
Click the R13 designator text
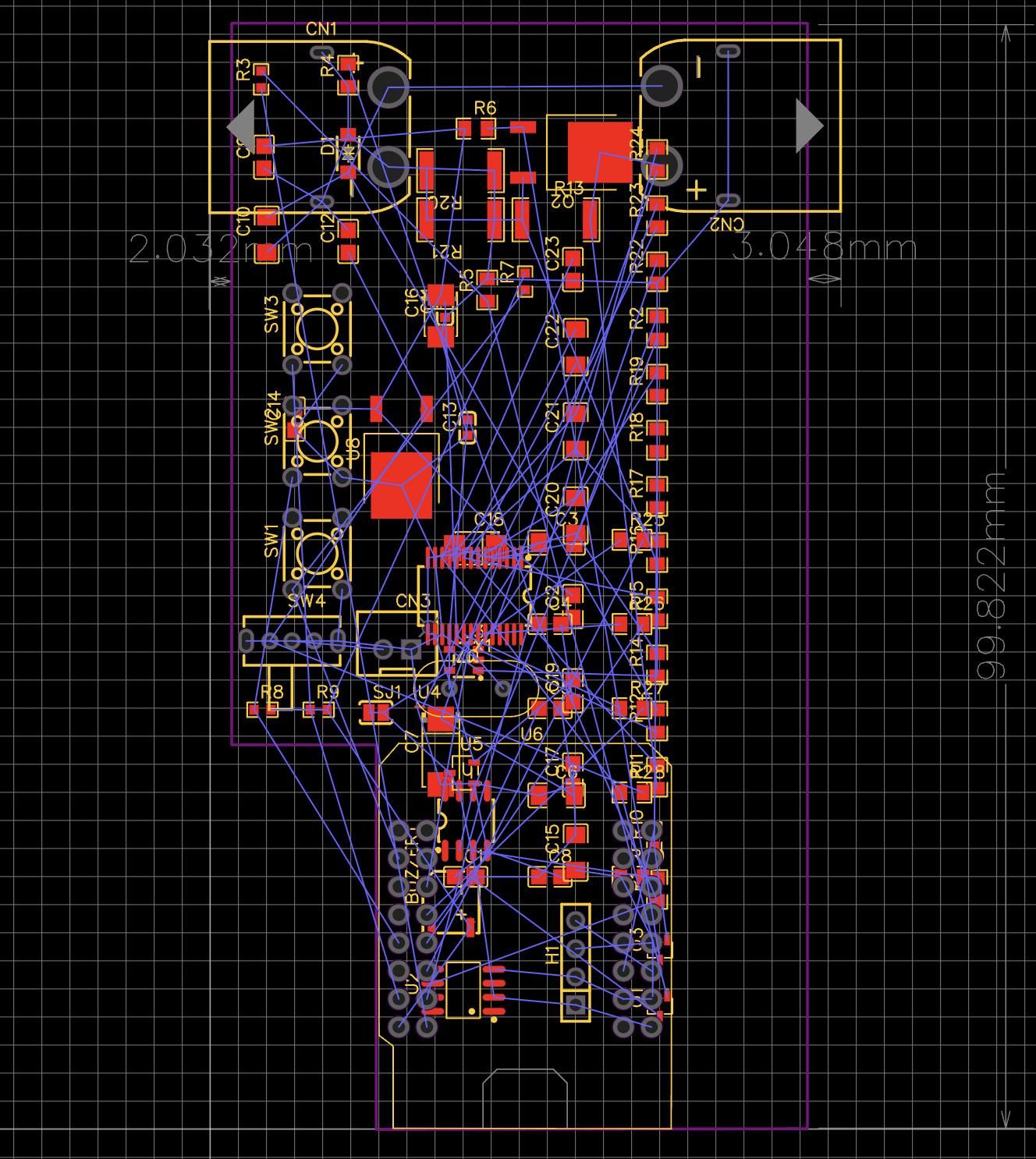(569, 187)
